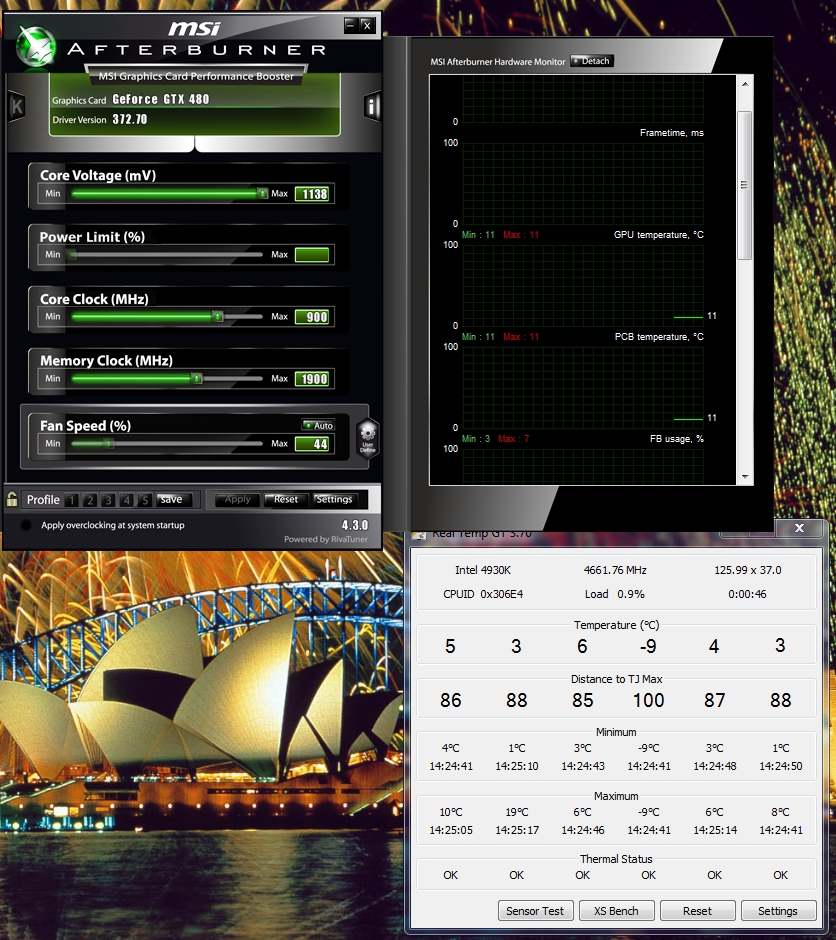Click the "19°C" maximum temperature value
The width and height of the screenshot is (836, 940).
[517, 812]
